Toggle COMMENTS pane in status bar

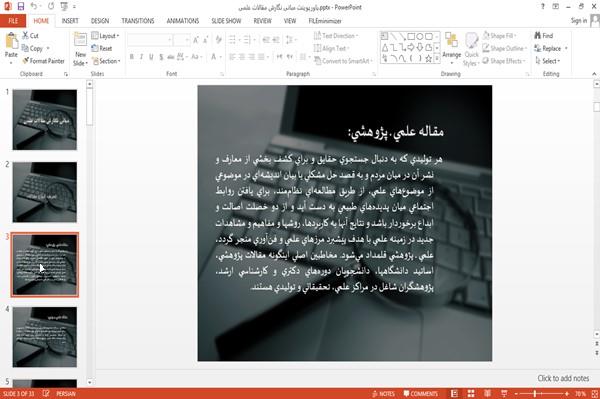click(421, 394)
